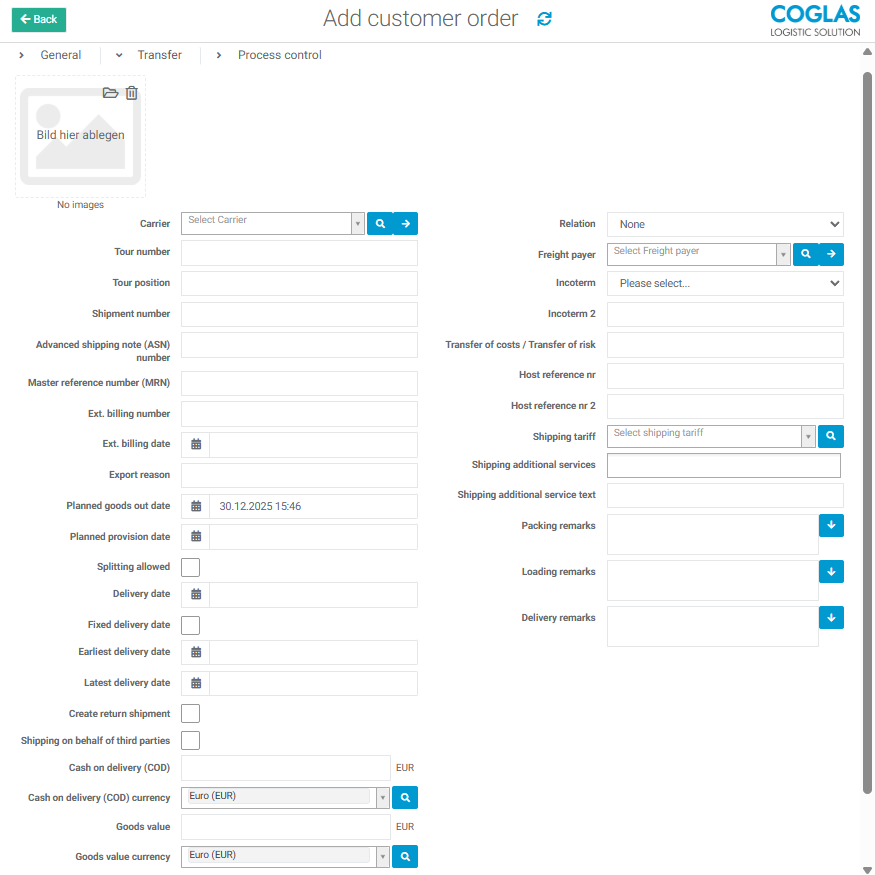Click the arrow button next to Carrier
875x875 pixels.
[x=405, y=224]
